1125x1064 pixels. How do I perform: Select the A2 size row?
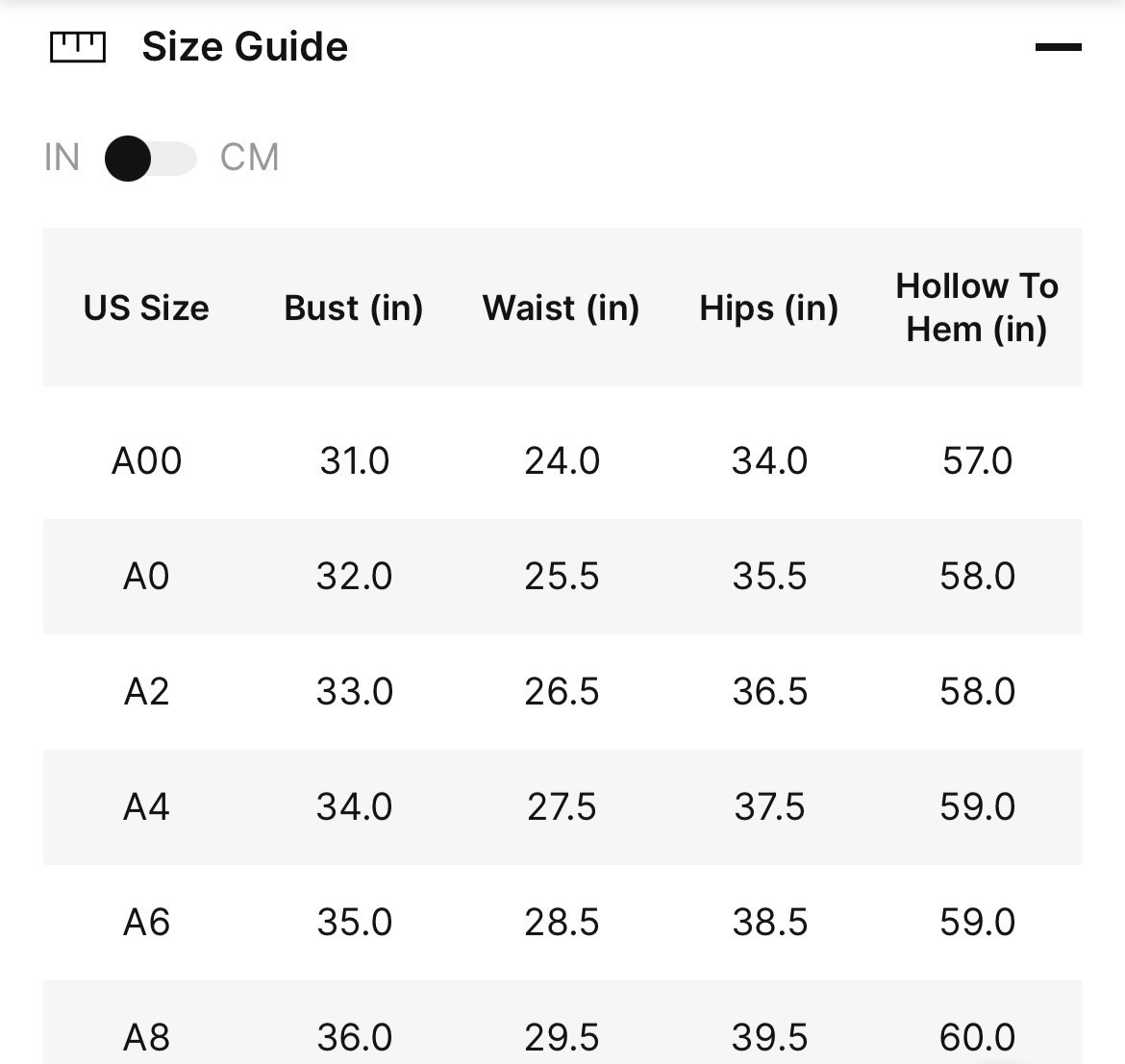click(x=146, y=692)
